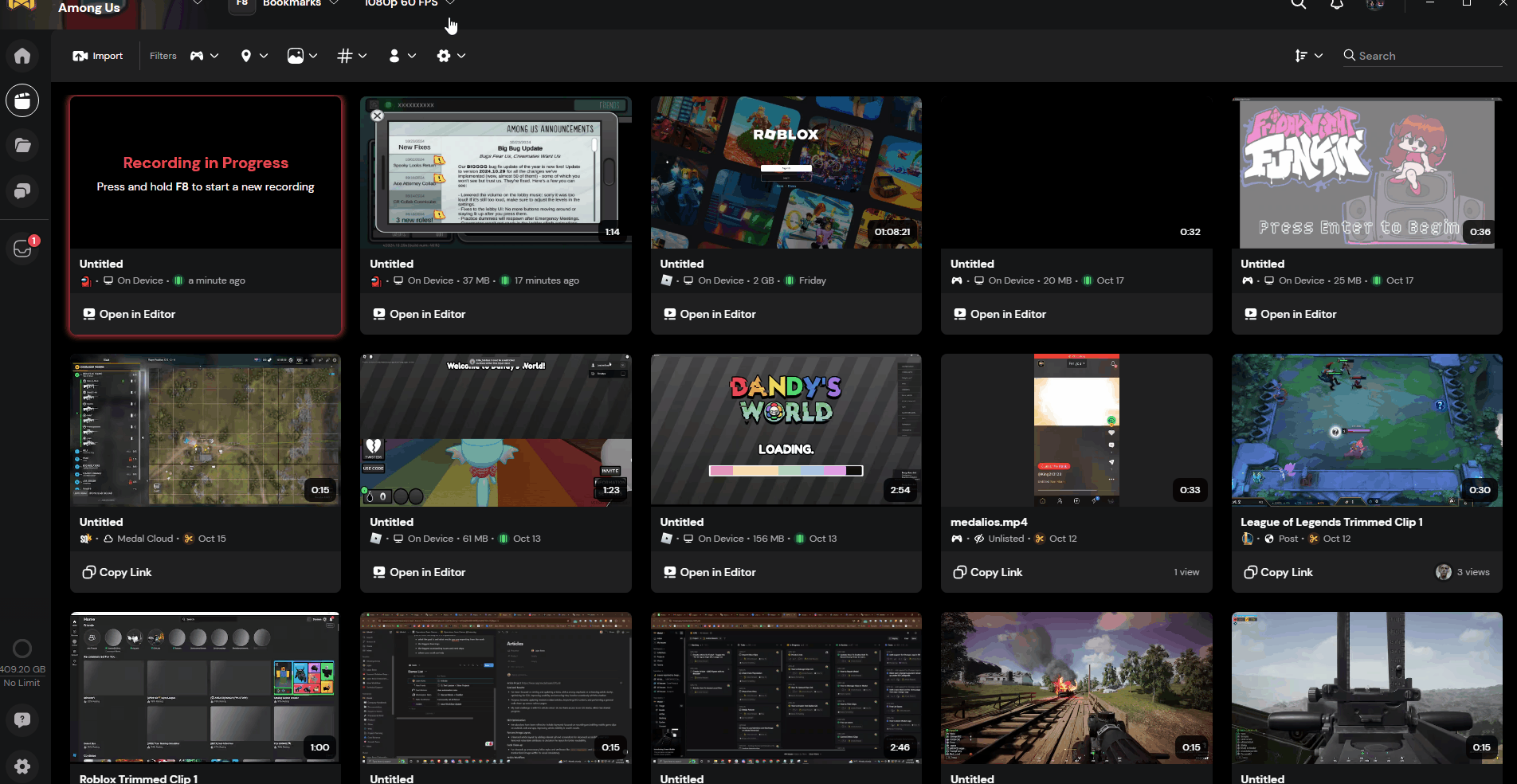
Task: Click the Among Us game icon on 37 MB clip
Action: point(376,280)
